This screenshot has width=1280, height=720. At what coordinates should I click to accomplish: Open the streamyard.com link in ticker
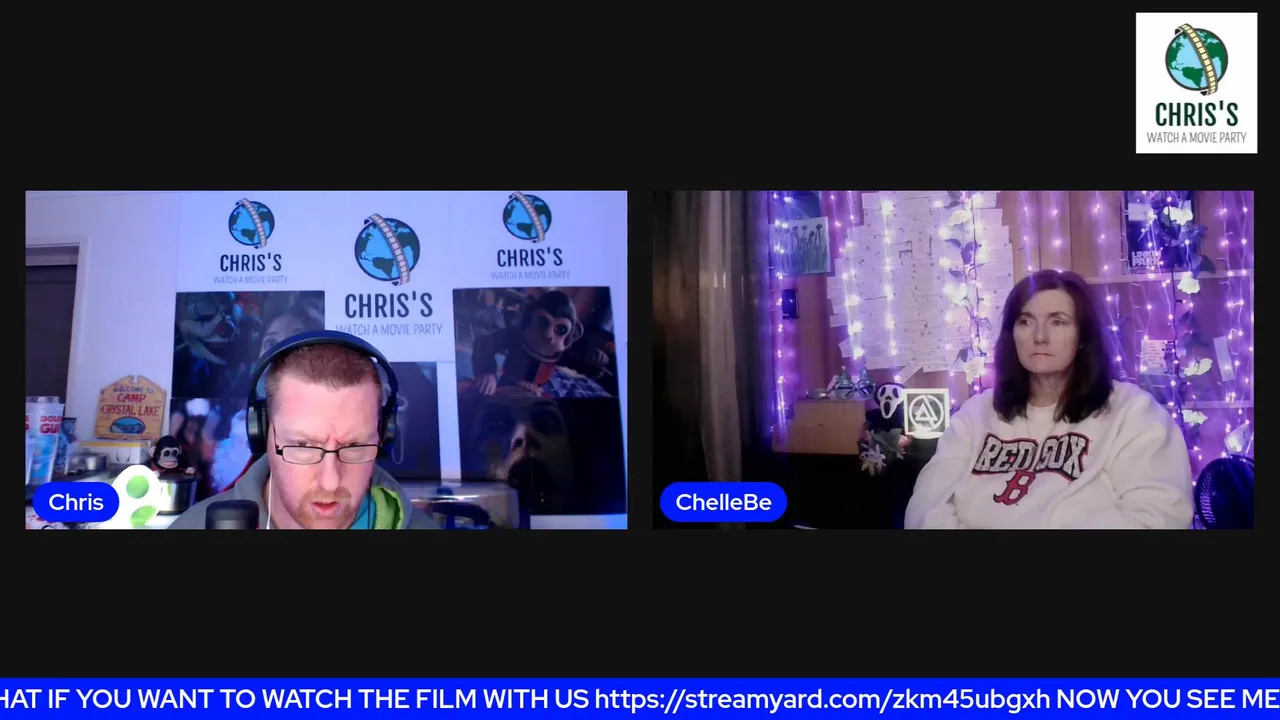[822, 699]
